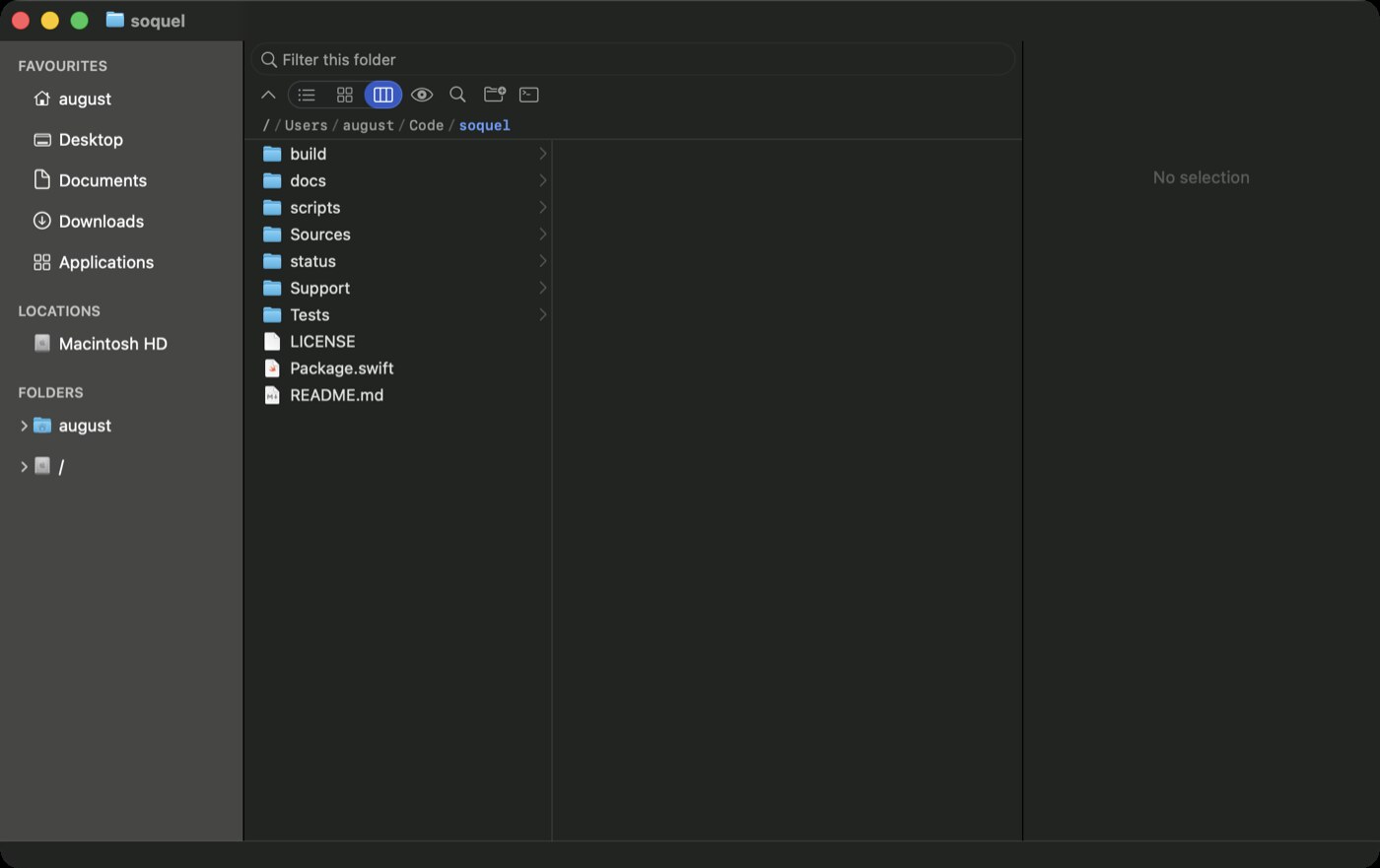Image resolution: width=1380 pixels, height=868 pixels.
Task: Expand the root / tree node
Action: click(24, 467)
